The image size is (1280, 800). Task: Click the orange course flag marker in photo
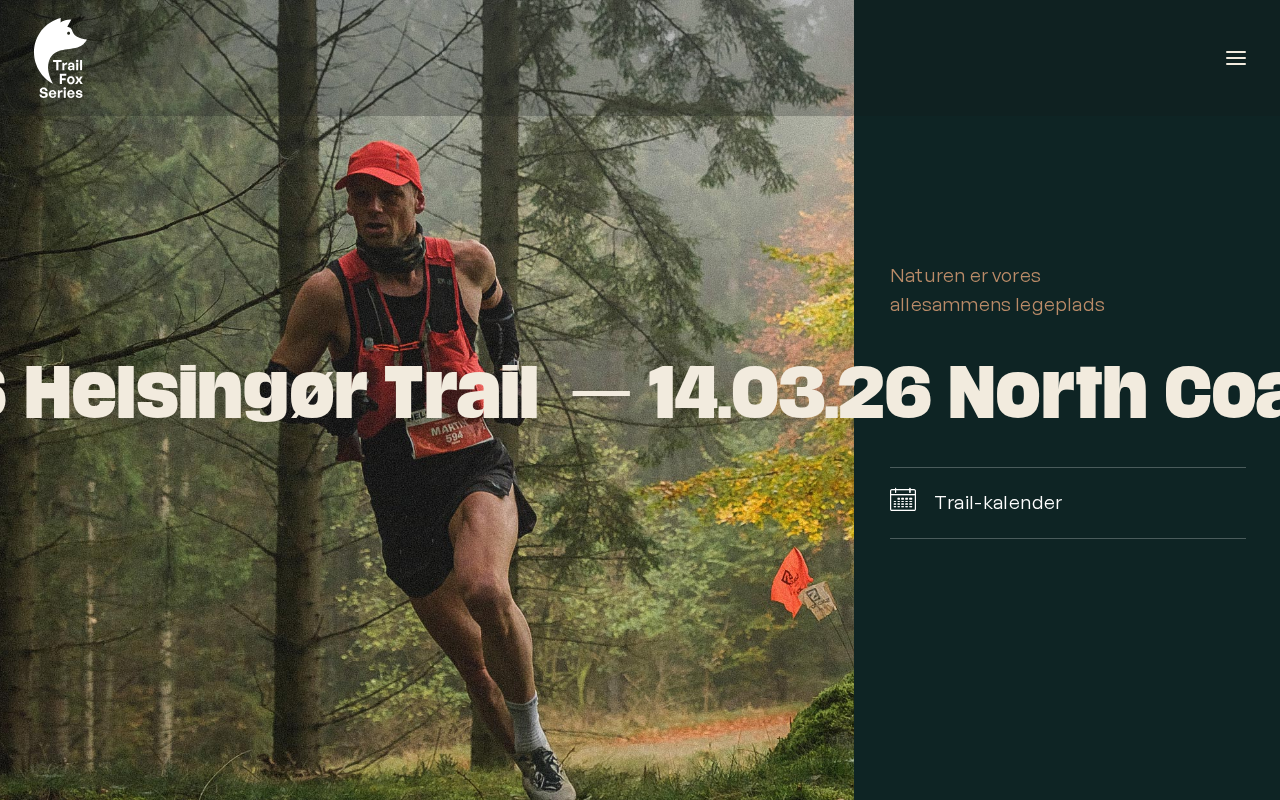[x=791, y=581]
